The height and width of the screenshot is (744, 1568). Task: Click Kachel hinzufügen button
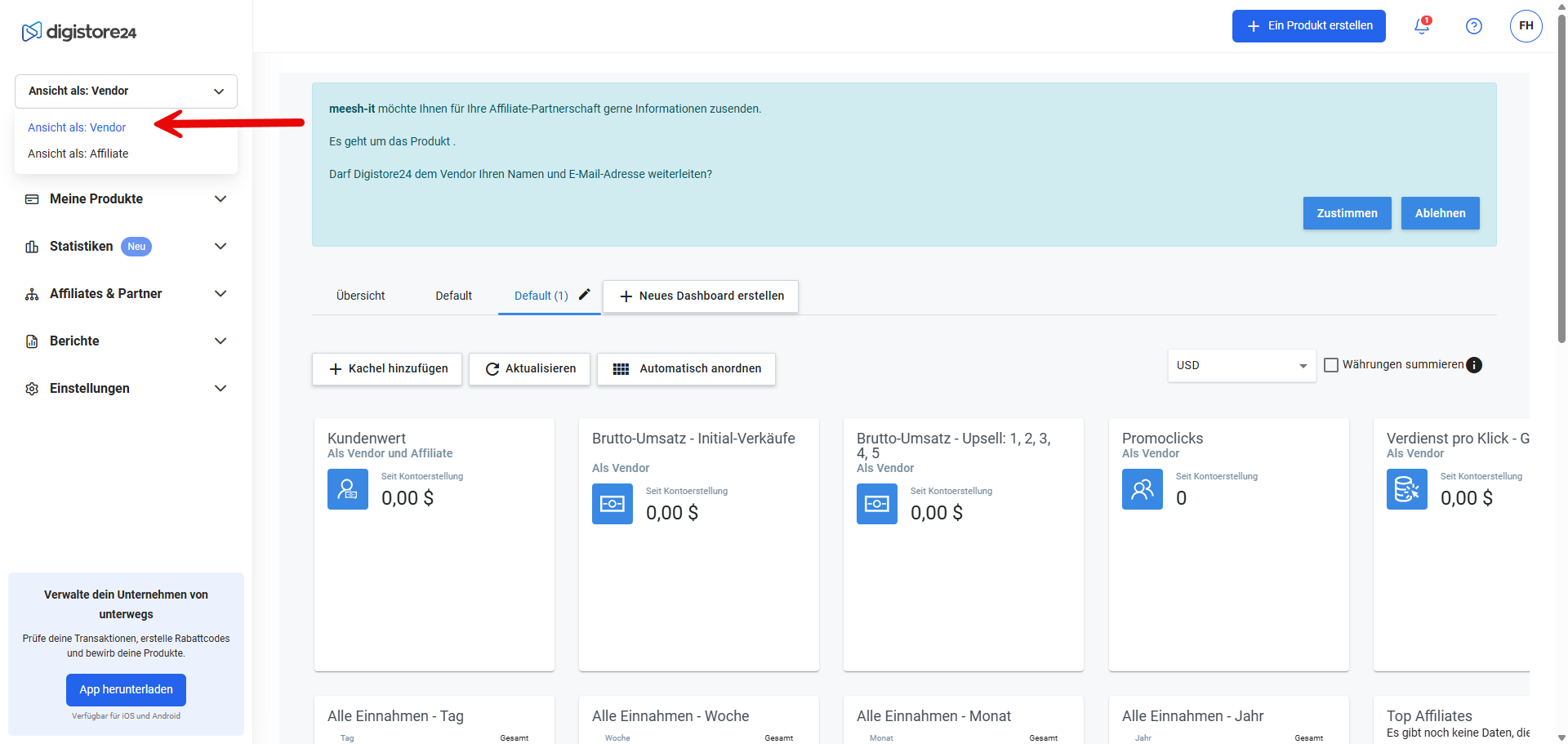point(387,369)
